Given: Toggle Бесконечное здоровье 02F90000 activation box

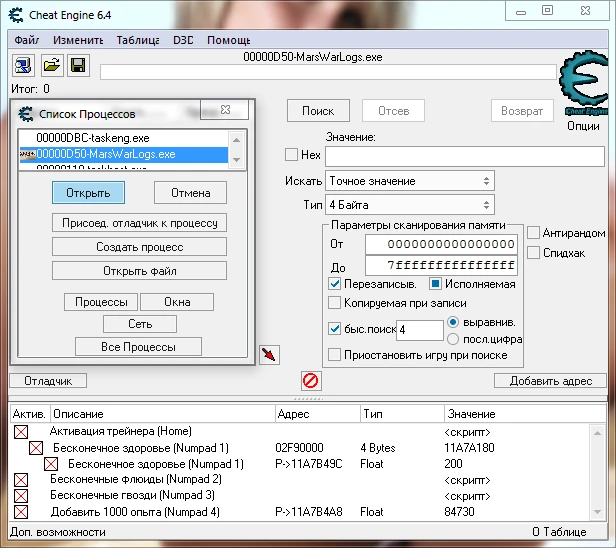Looking at the screenshot, I should (36, 448).
